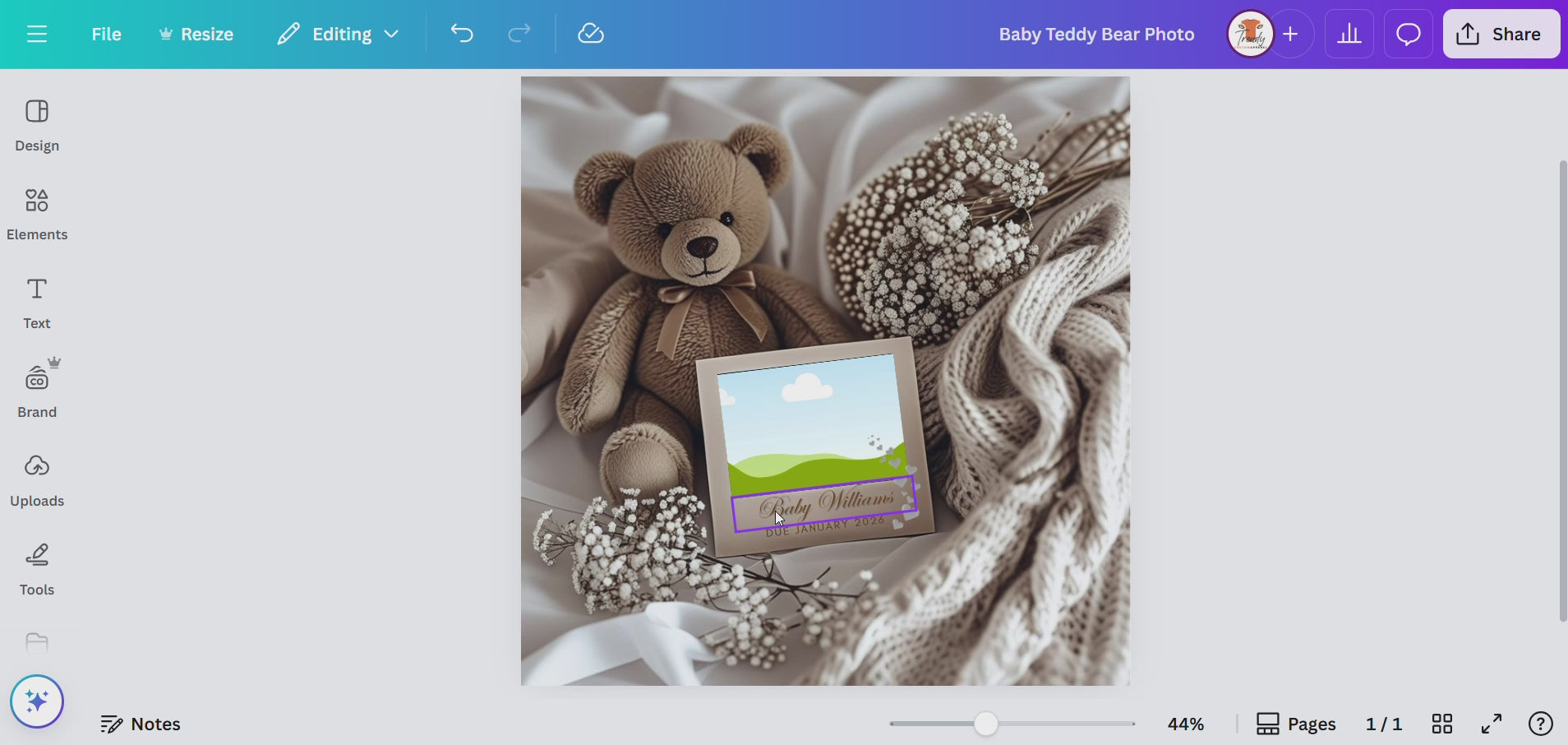Click the Resize option
This screenshot has width=1568, height=745.
[x=196, y=34]
